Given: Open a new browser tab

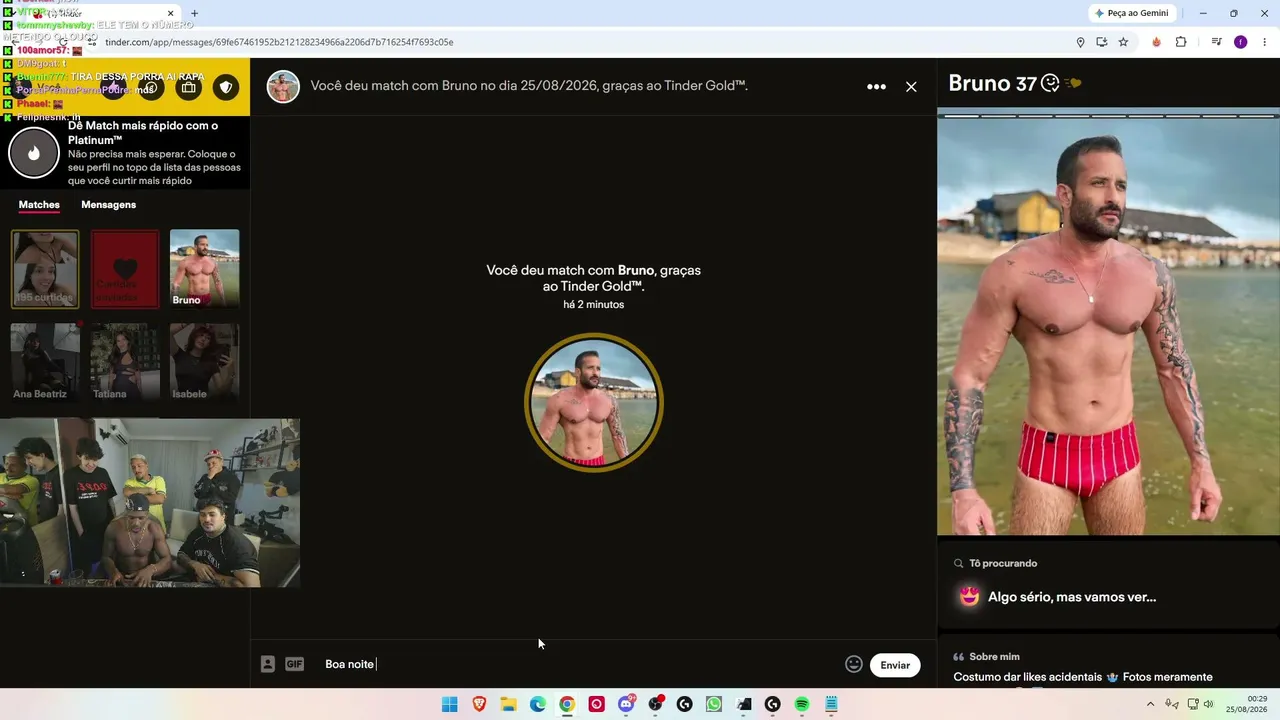Looking at the screenshot, I should click(x=194, y=14).
